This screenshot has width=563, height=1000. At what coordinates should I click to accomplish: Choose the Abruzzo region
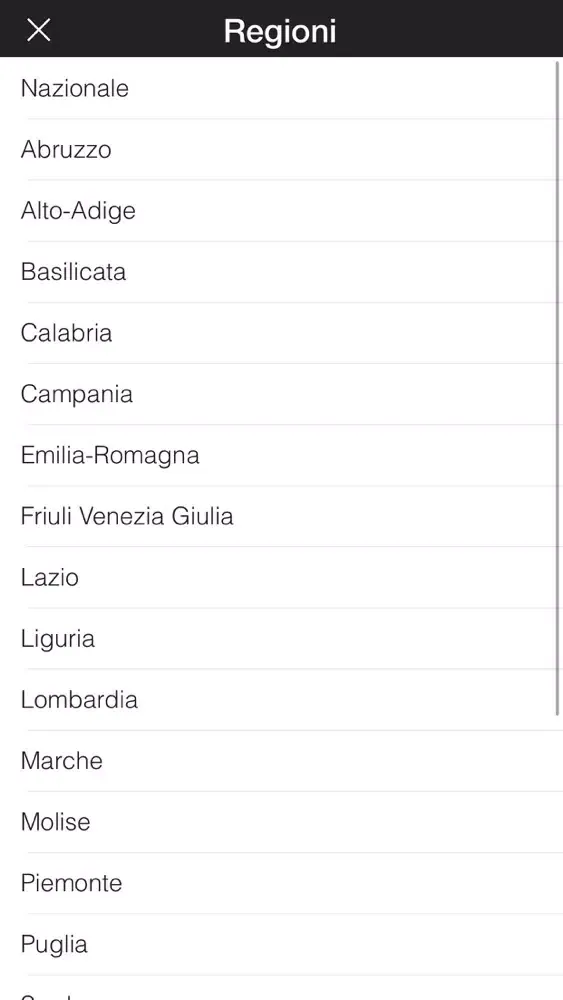(281, 149)
